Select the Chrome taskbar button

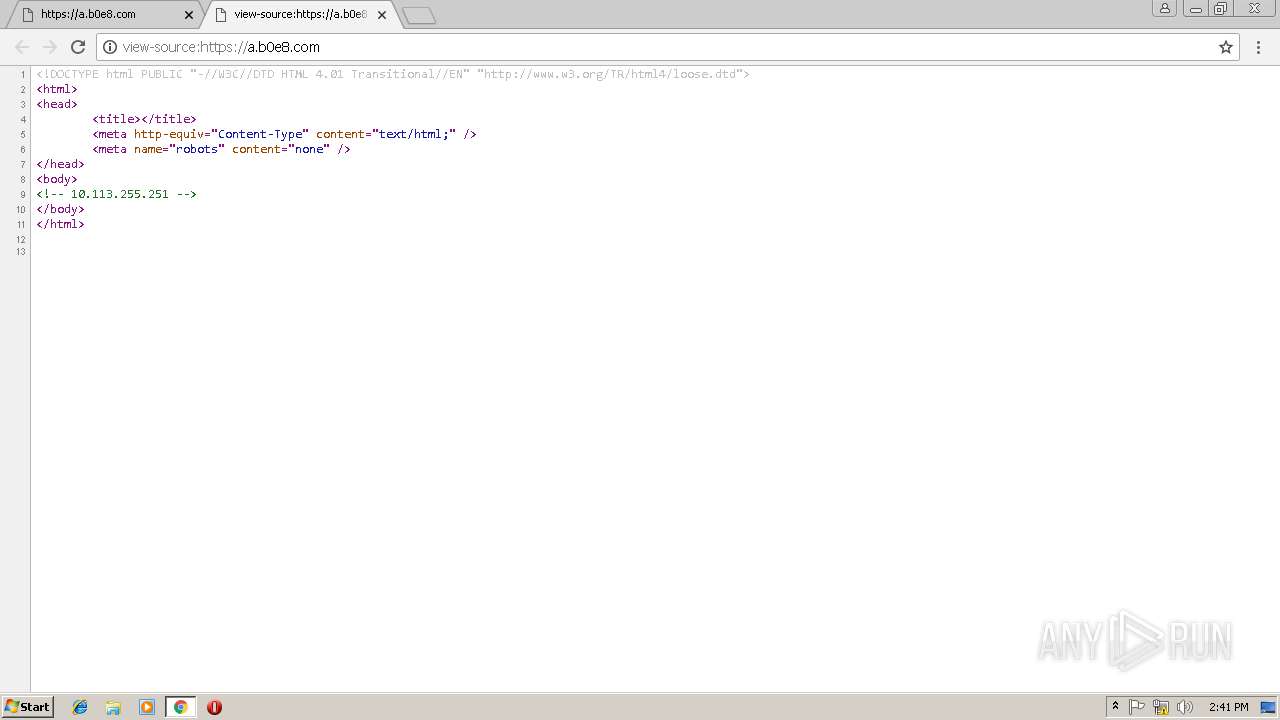180,707
